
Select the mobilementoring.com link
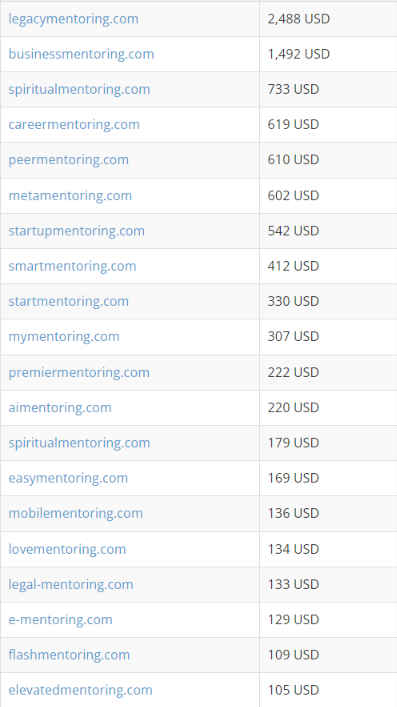pyautogui.click(x=75, y=513)
